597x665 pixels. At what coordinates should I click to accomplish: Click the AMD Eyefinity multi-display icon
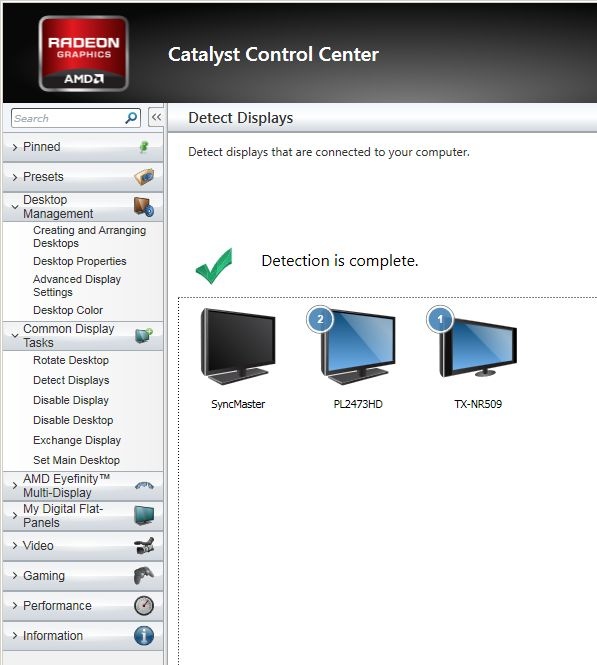(144, 486)
